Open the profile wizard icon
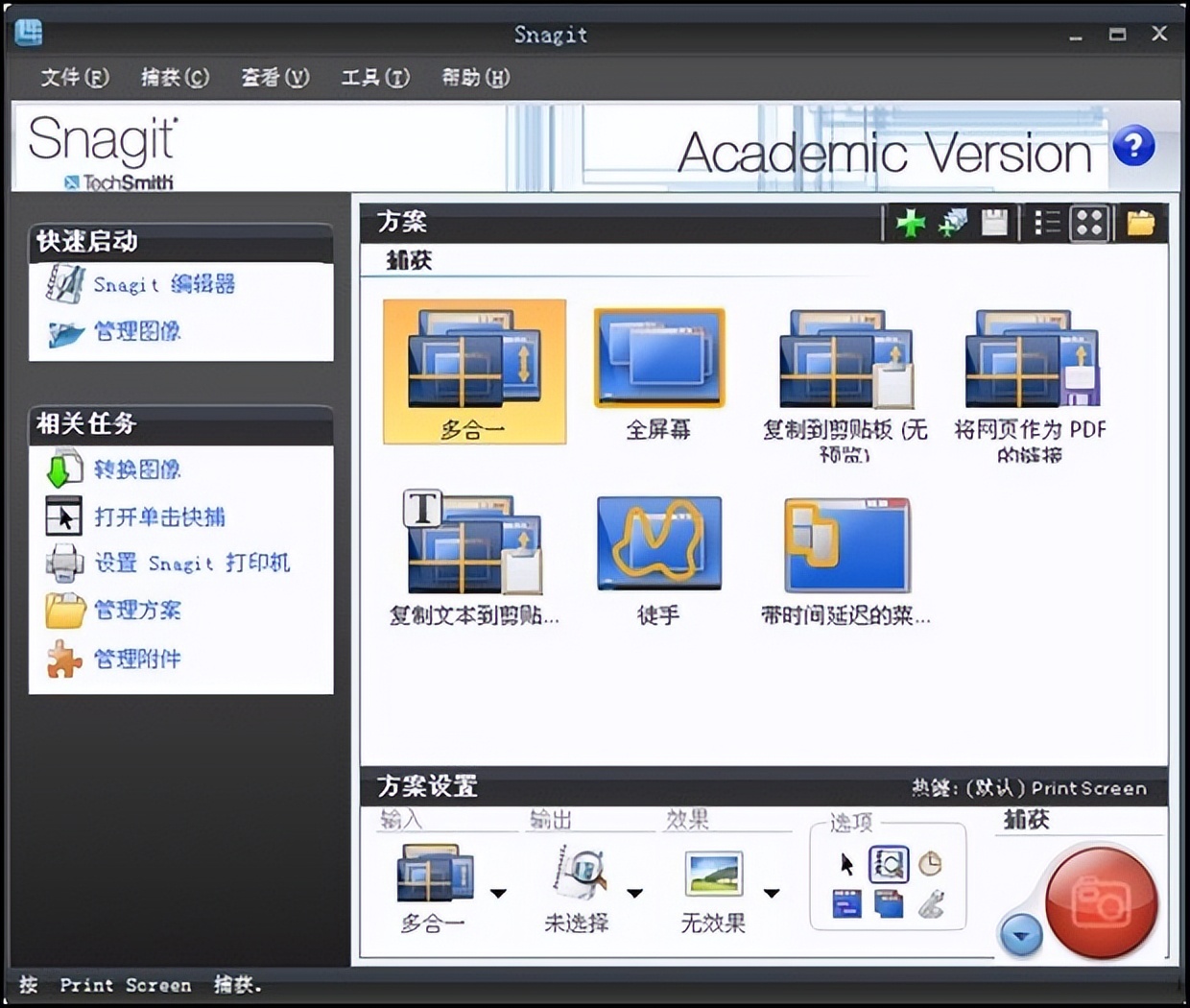1190x1008 pixels. point(952,224)
